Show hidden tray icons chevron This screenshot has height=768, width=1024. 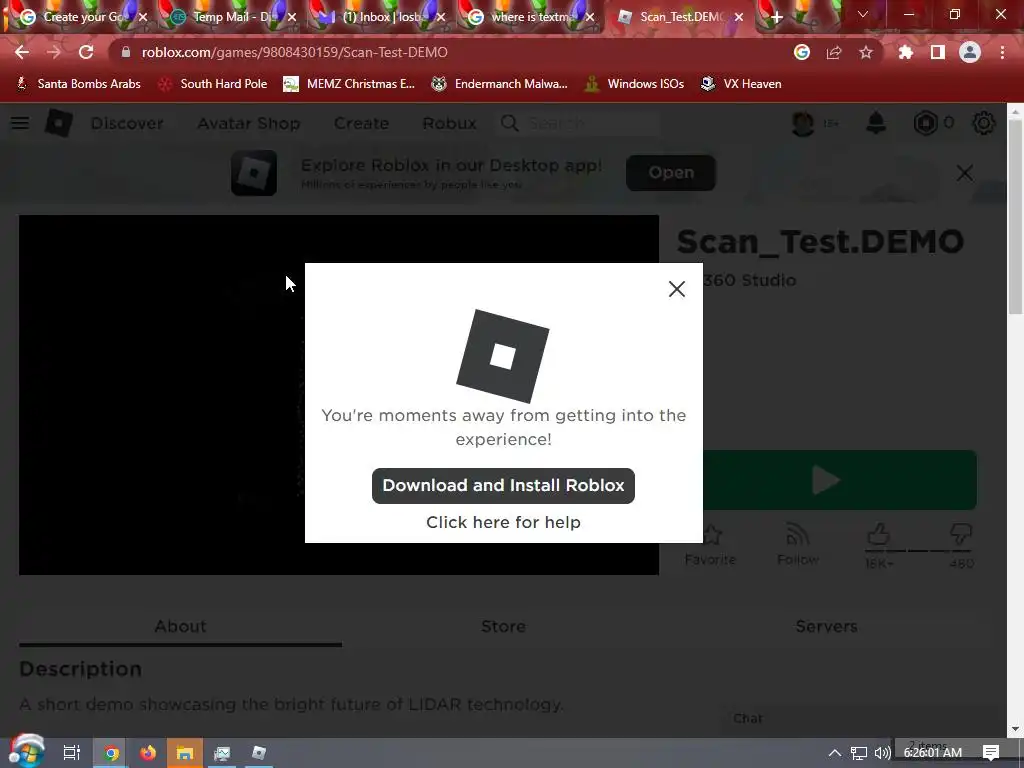(x=834, y=753)
